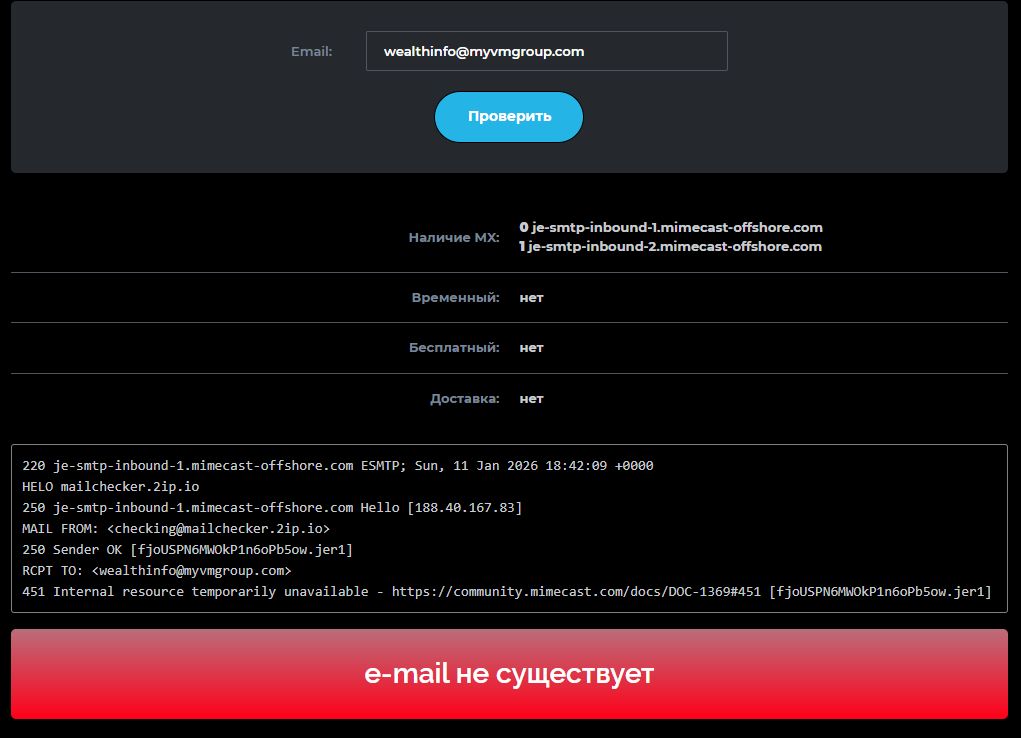This screenshot has width=1021, height=738.
Task: Select the je-smtp-inbound-1 MX record entry
Action: coord(671,227)
